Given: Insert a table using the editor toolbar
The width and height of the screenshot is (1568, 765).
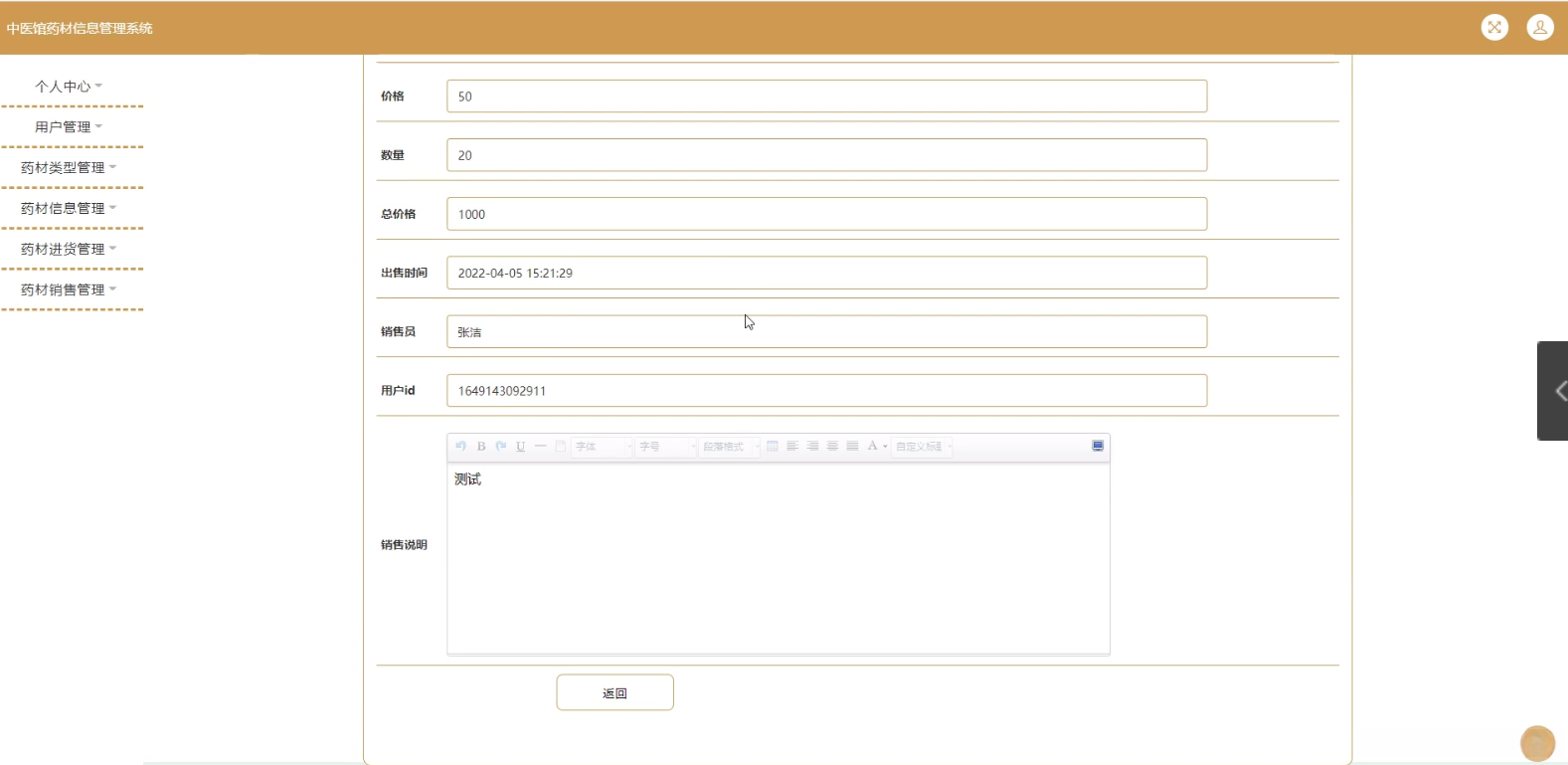Looking at the screenshot, I should click(x=773, y=447).
